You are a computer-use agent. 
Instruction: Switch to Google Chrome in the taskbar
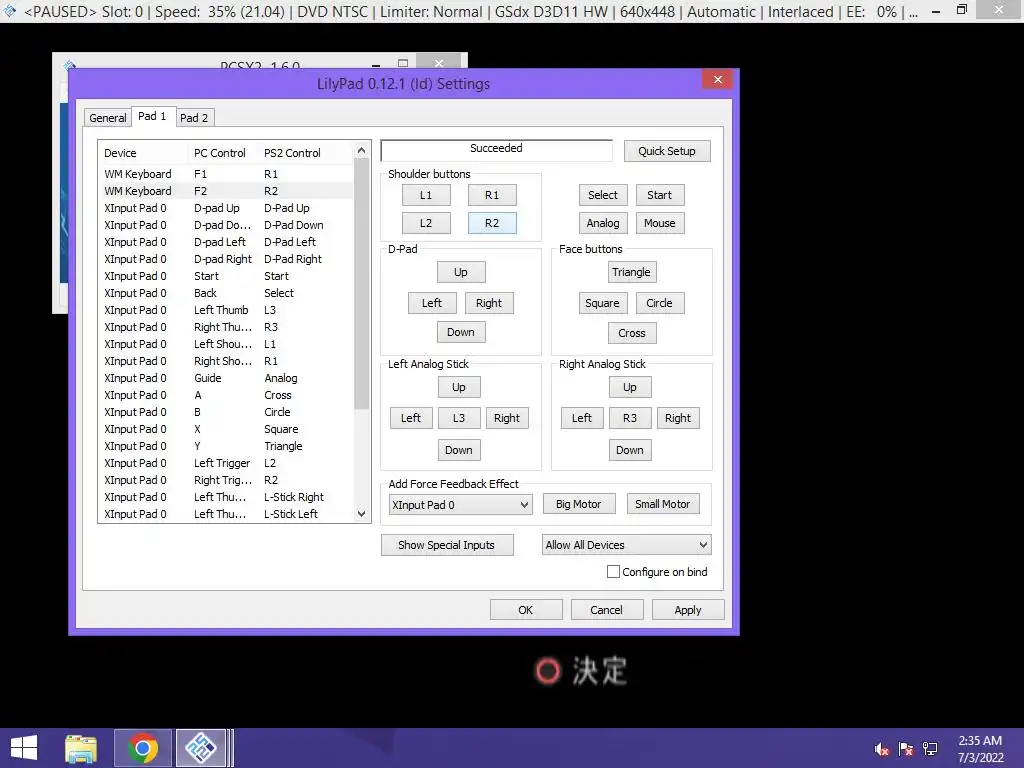click(x=142, y=748)
